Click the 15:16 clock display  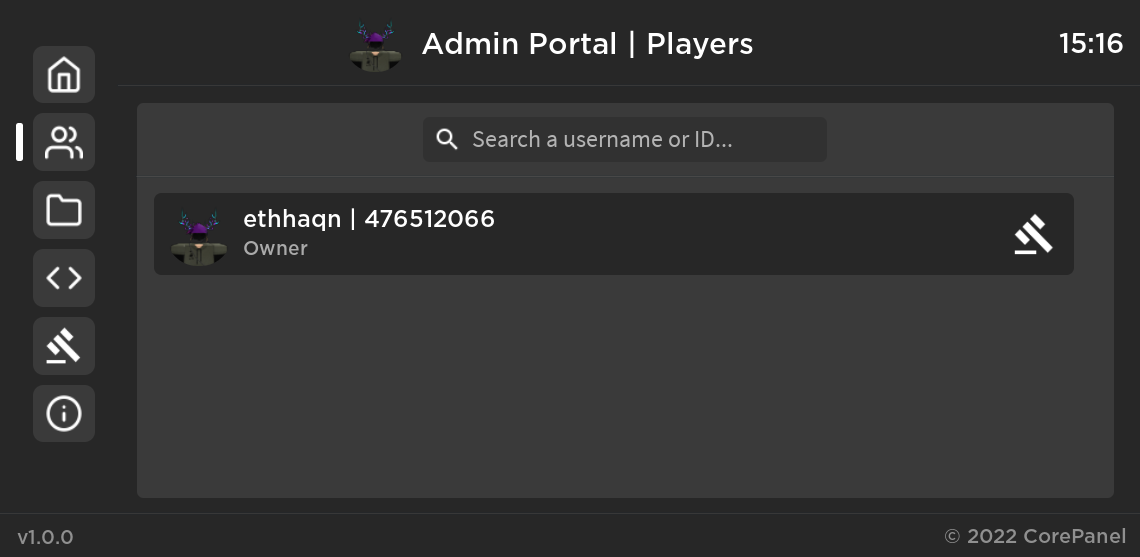pyautogui.click(x=1091, y=44)
